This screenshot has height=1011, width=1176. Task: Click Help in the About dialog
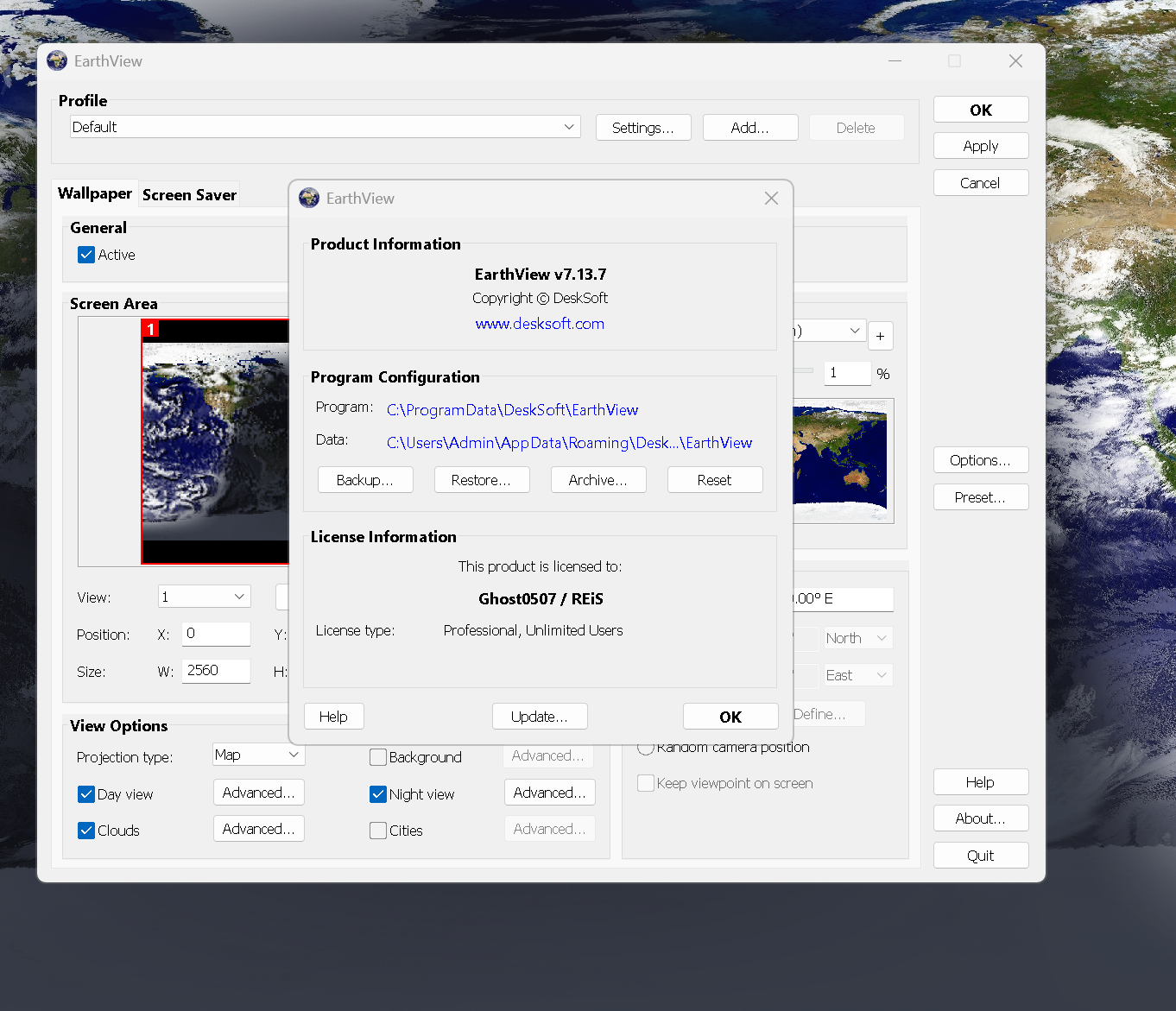333,717
